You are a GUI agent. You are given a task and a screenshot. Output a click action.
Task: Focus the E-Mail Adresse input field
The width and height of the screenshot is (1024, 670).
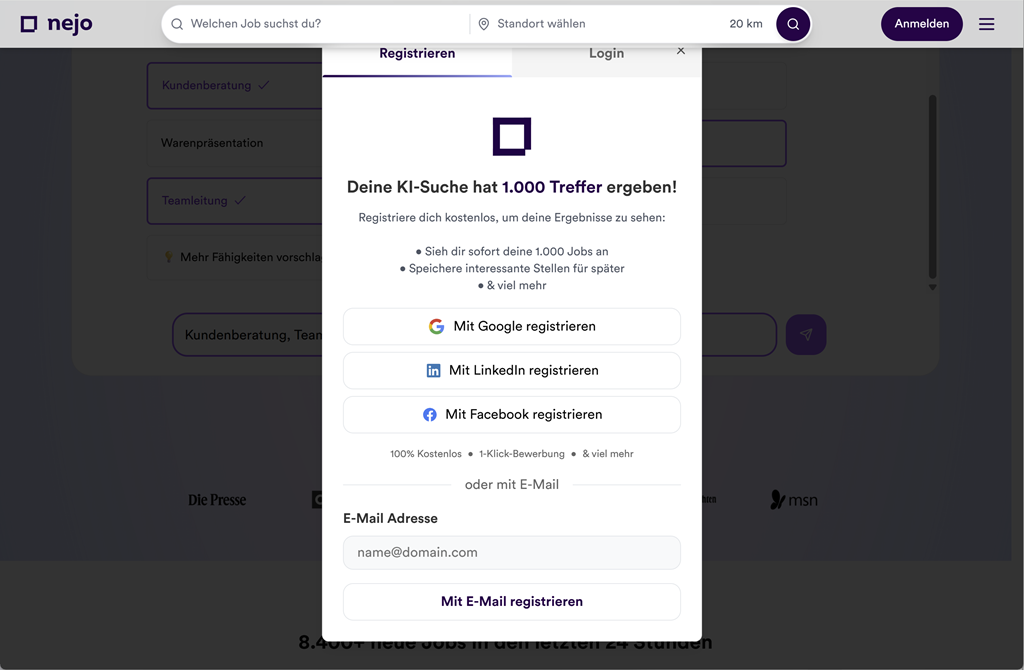coord(512,552)
